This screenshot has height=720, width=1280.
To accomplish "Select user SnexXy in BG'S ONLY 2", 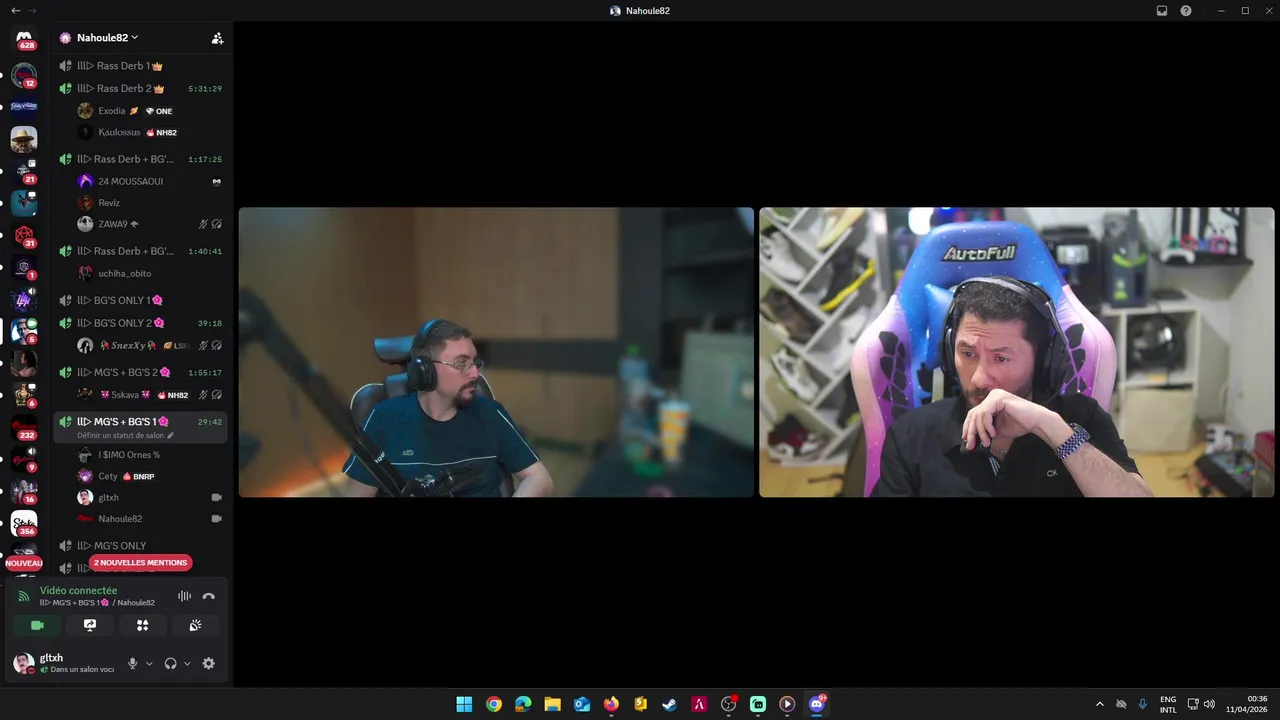I will 150,345.
